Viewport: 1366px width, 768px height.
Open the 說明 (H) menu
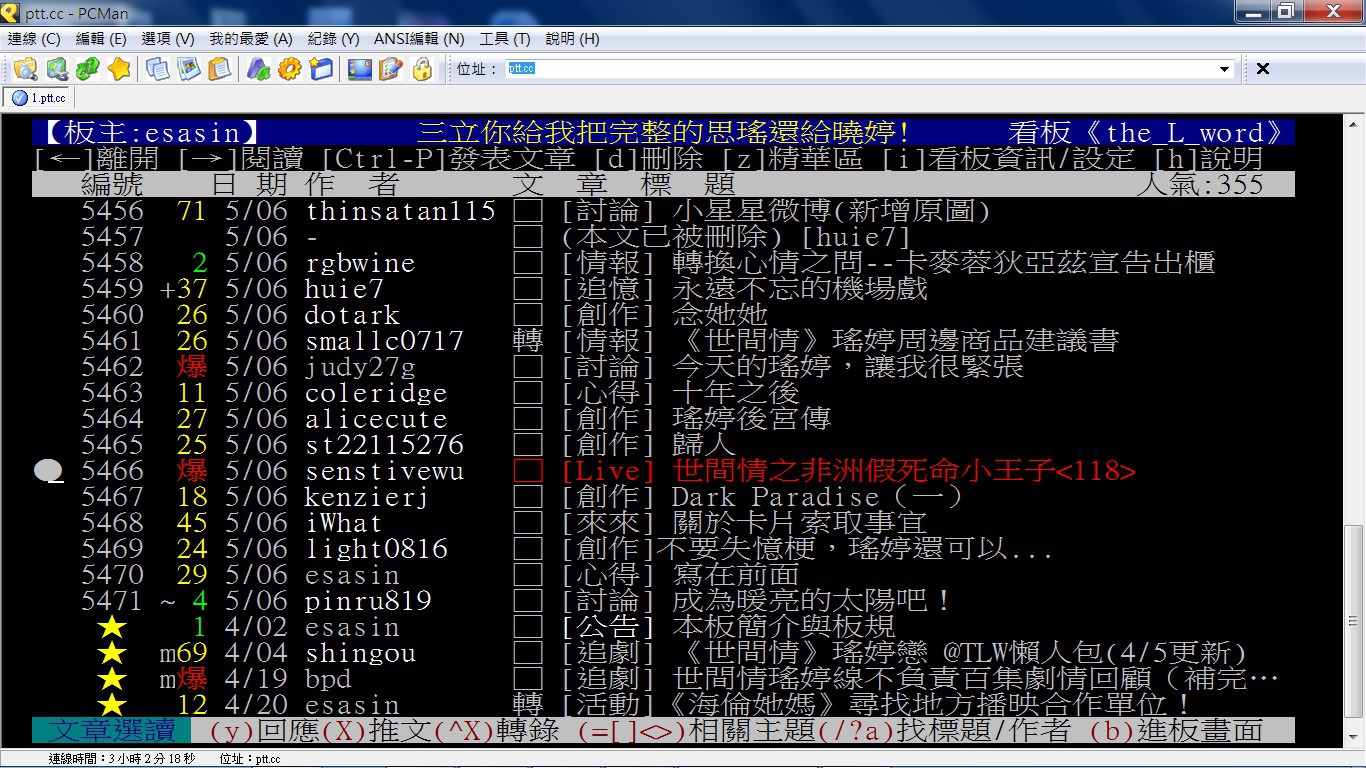coord(572,39)
